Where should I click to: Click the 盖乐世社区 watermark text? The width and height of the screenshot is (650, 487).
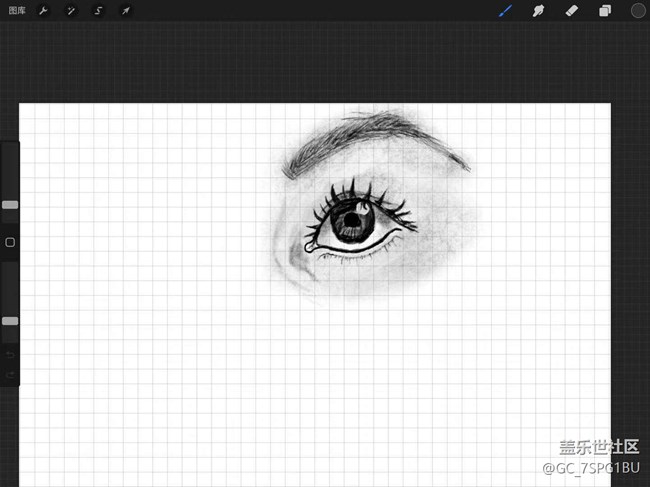[598, 447]
